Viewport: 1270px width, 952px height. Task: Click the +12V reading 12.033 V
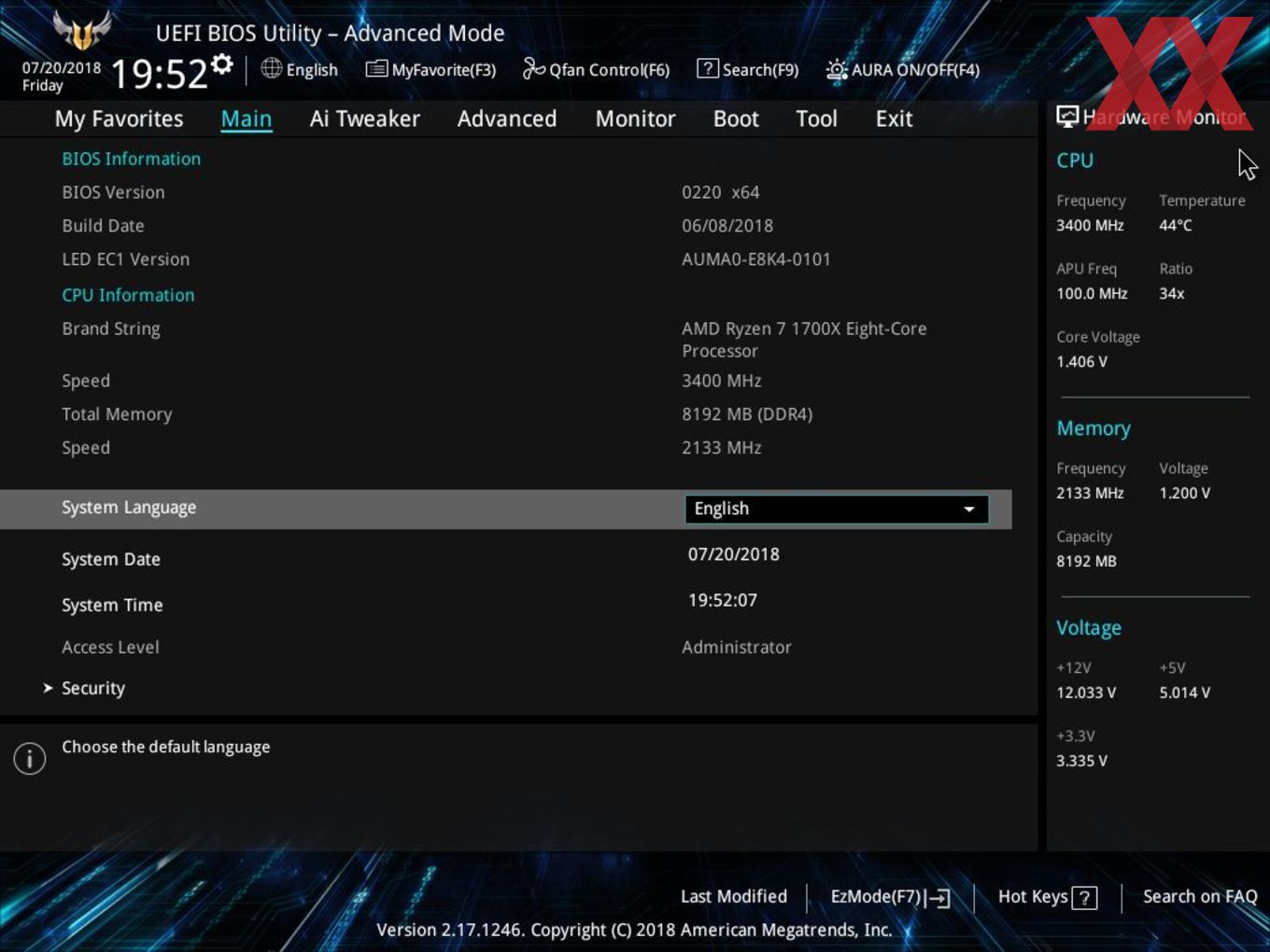click(x=1086, y=693)
